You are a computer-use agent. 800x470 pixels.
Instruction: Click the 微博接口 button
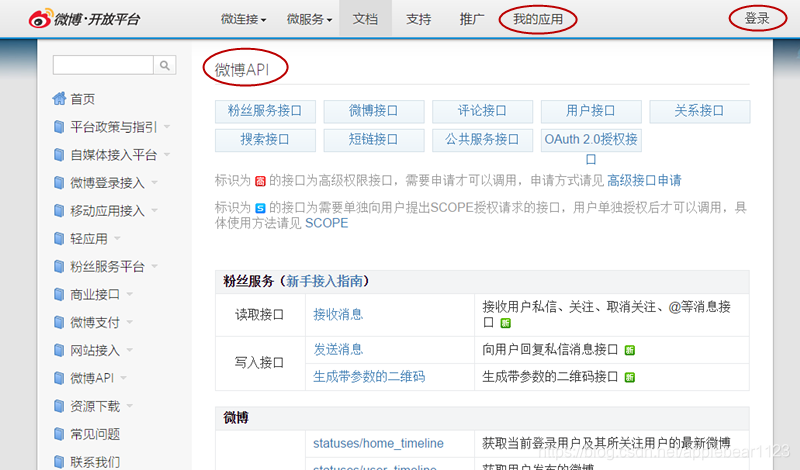373,111
